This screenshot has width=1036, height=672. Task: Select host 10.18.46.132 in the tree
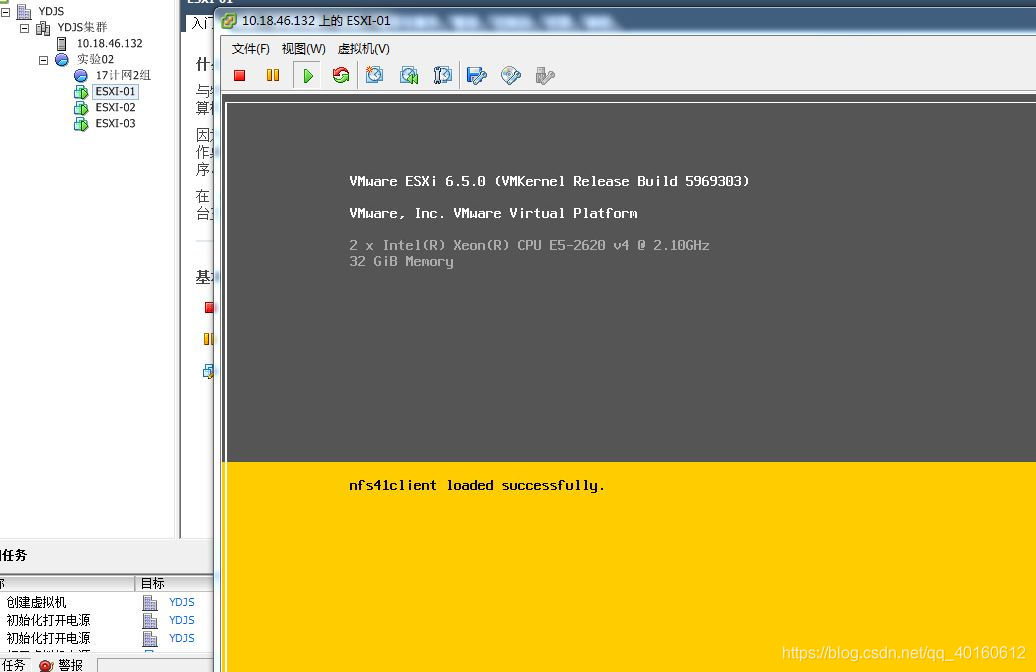110,44
